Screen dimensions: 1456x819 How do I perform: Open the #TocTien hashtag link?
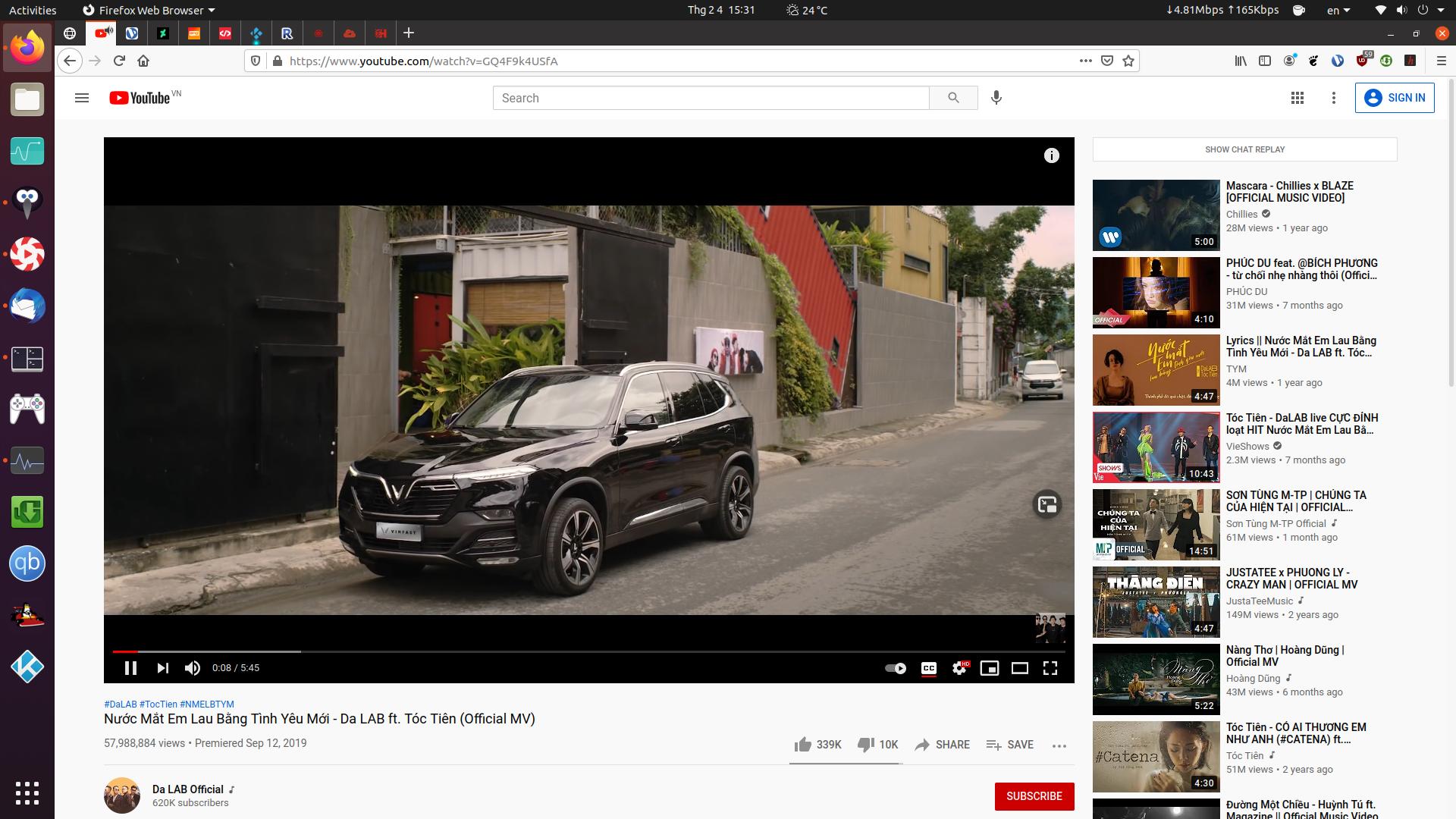158,704
